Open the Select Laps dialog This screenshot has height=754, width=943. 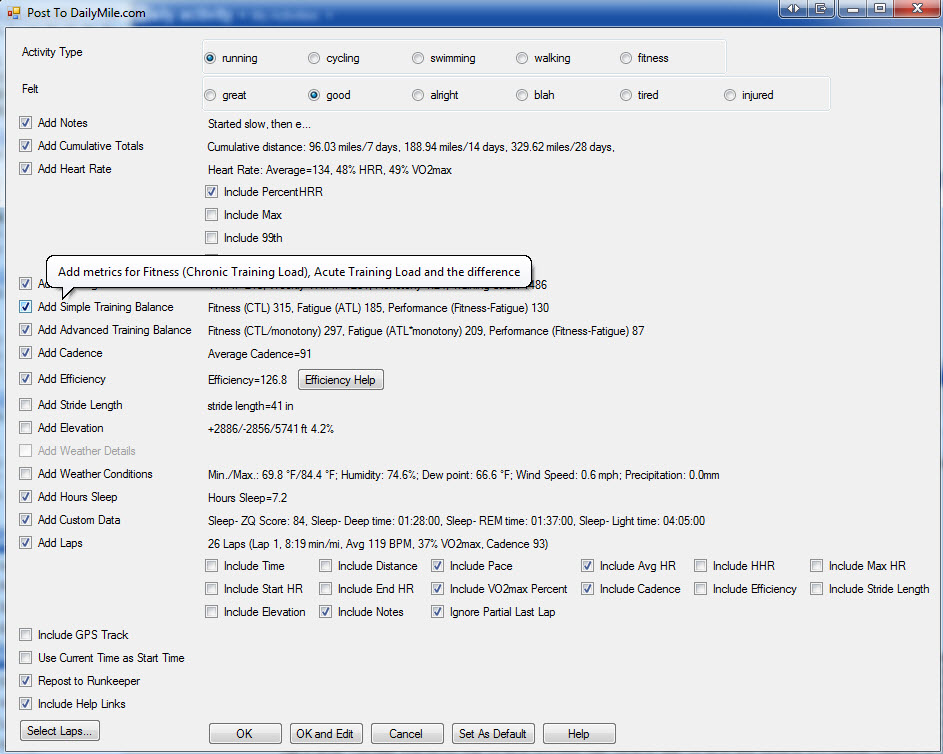tap(60, 731)
